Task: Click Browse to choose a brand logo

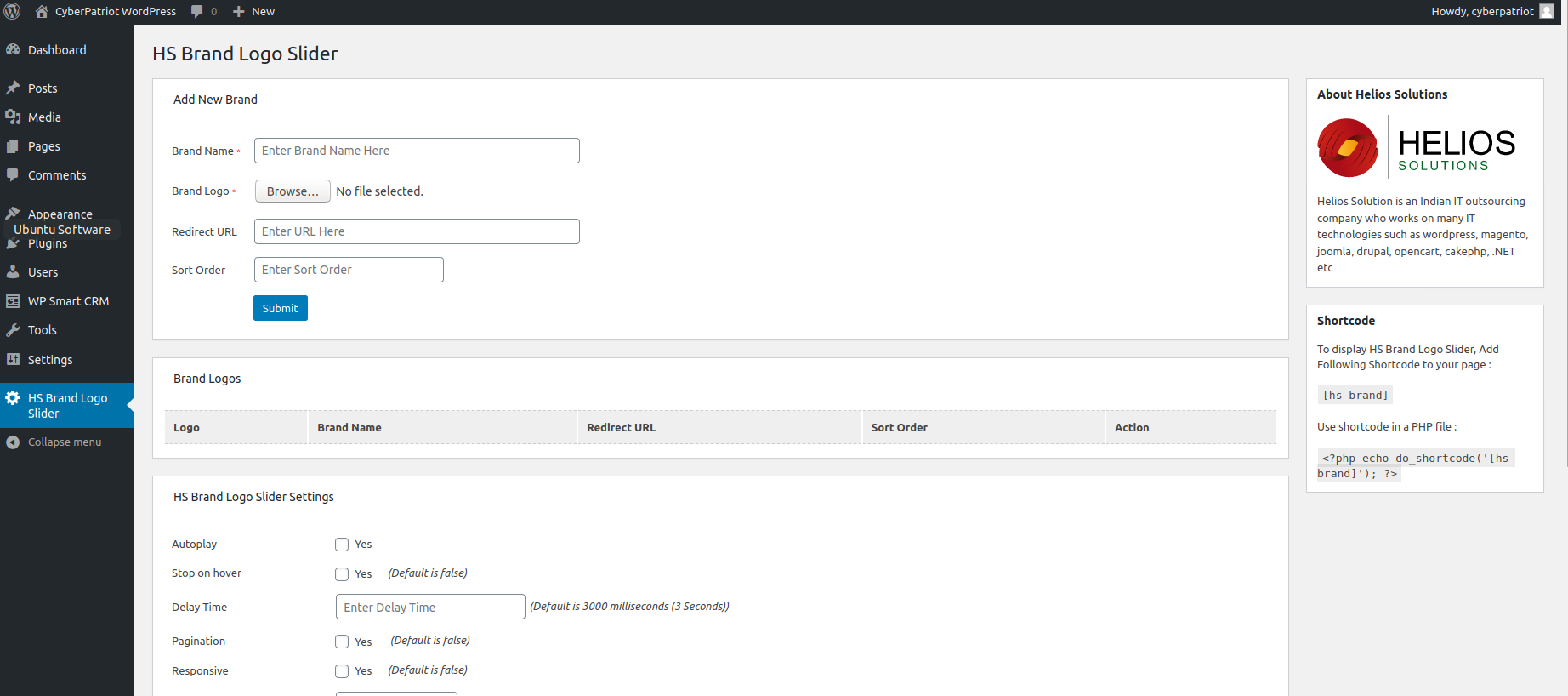Action: pos(293,191)
